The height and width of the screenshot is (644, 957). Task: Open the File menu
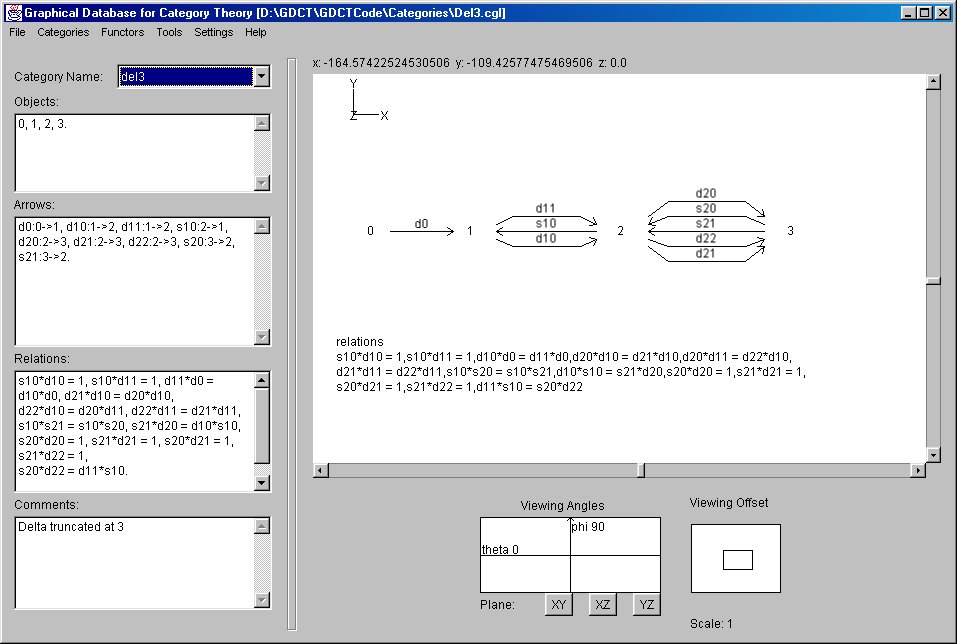[17, 32]
